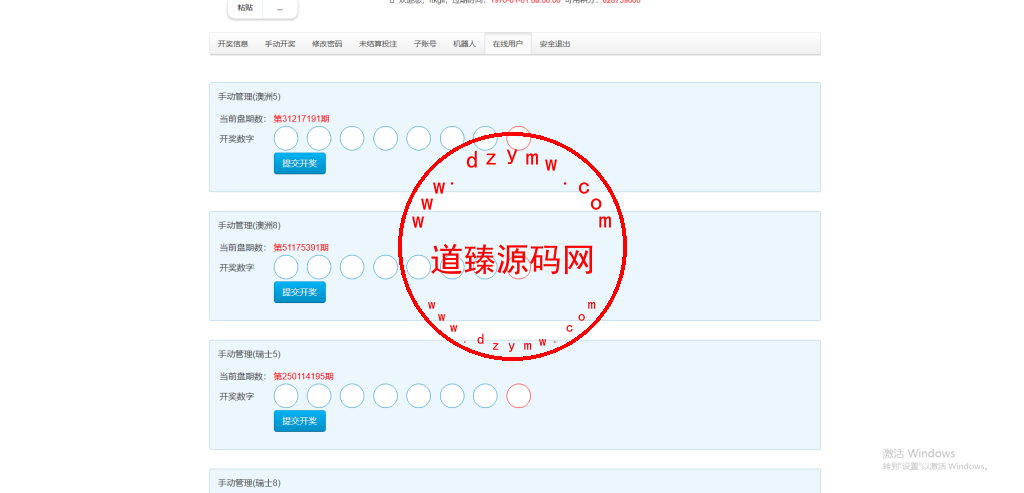Viewport: 1024px width, 493px height.
Task: Click the period number 第250114195期
Action: (x=304, y=377)
